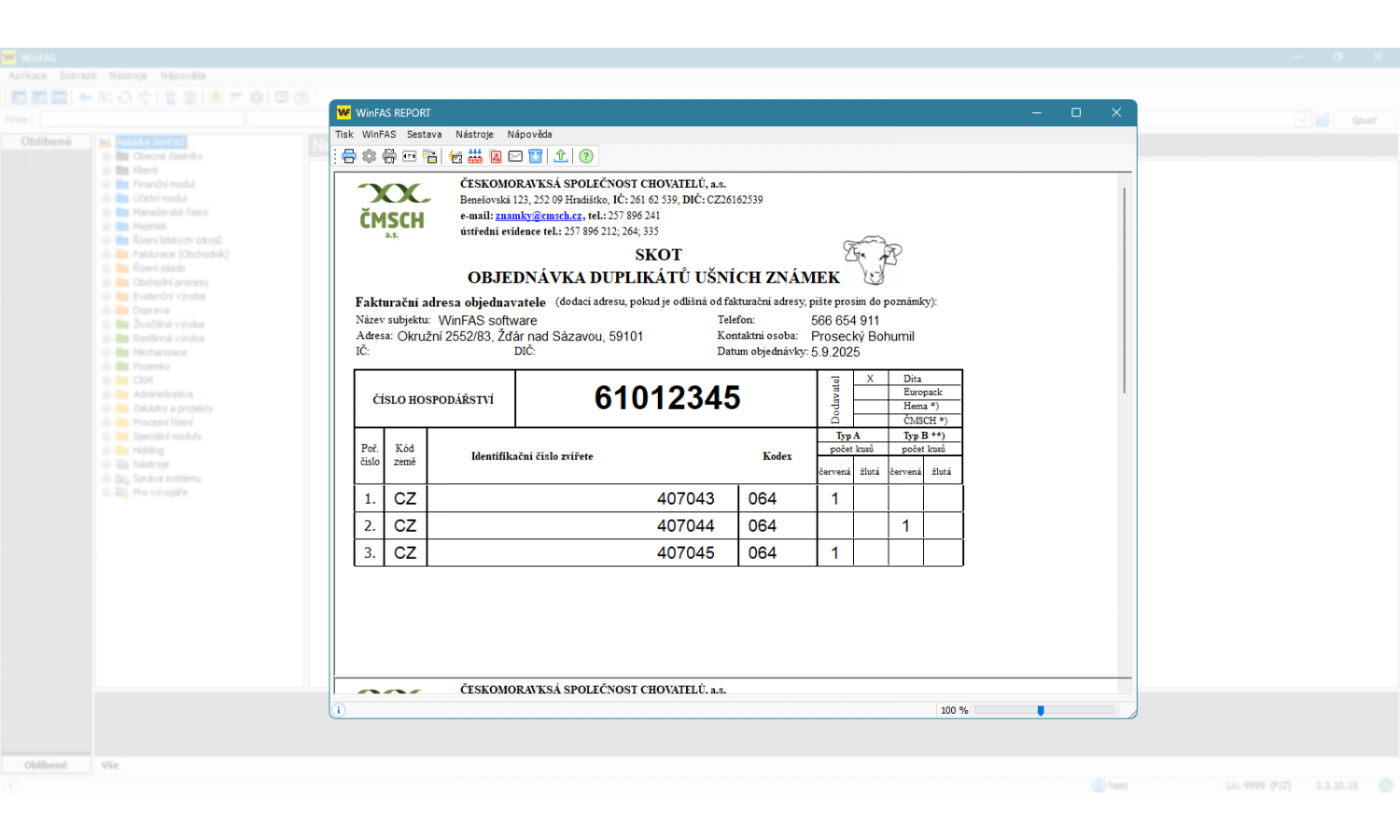Click the blue archive box icon

(x=536, y=157)
